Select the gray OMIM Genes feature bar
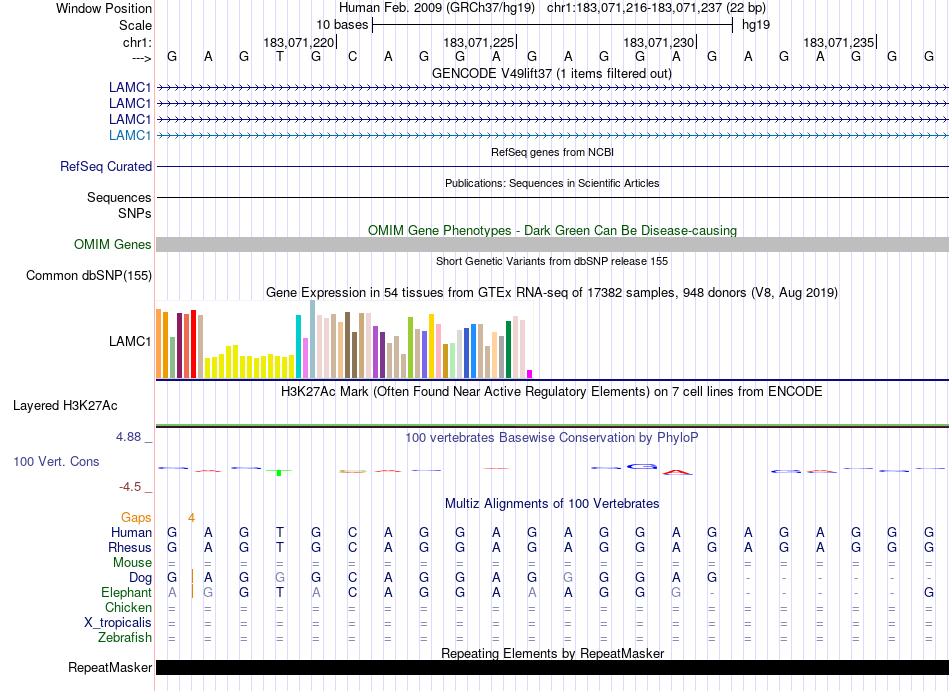The width and height of the screenshot is (950, 691). pyautogui.click(x=552, y=245)
